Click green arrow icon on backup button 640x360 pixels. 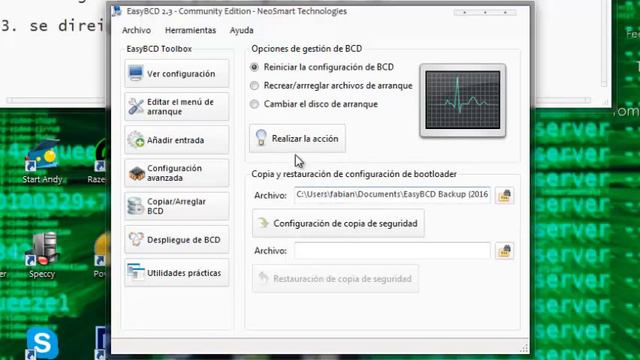pos(263,223)
